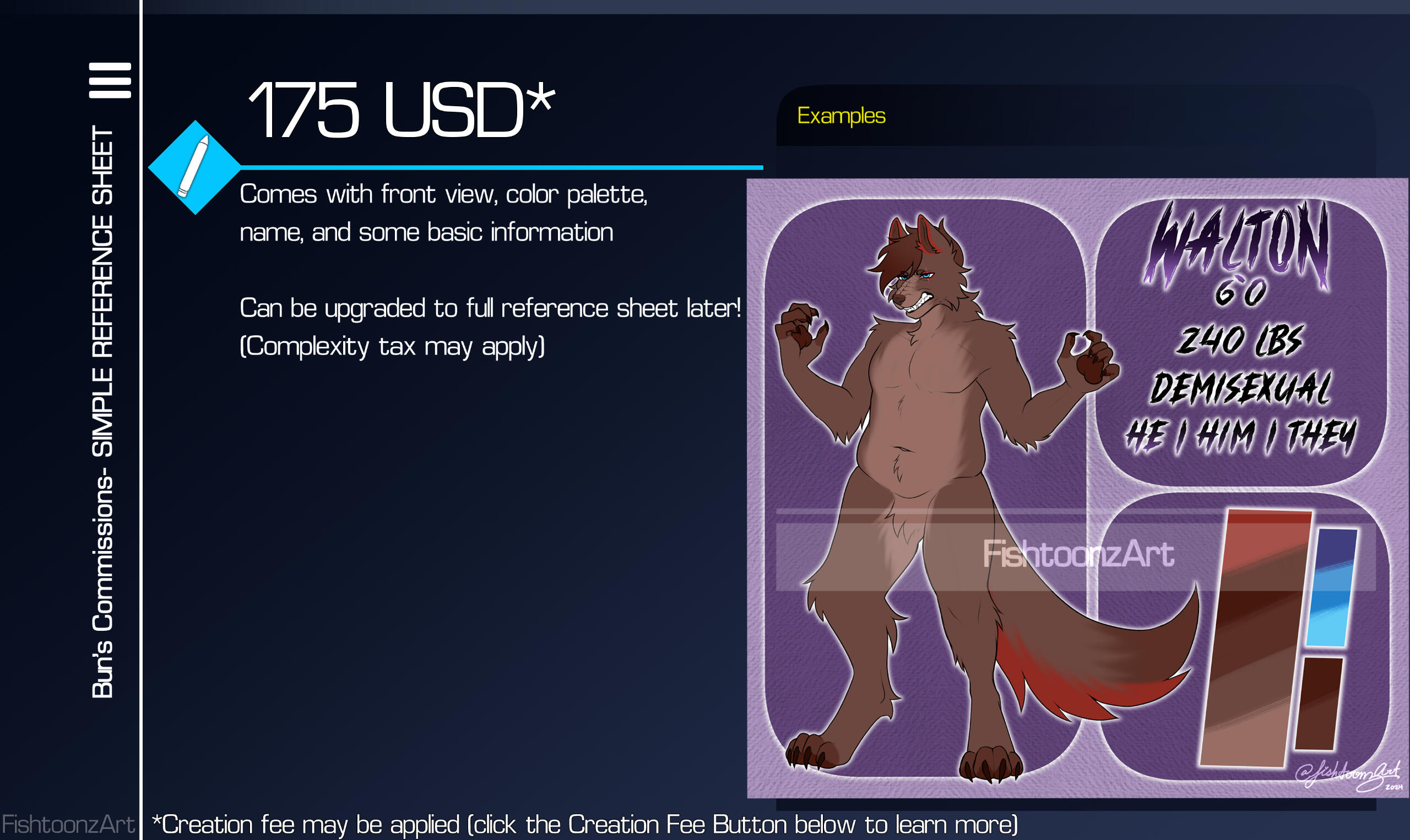Click the blue divider line under the price
The width and height of the screenshot is (1410, 840).
coord(502,167)
